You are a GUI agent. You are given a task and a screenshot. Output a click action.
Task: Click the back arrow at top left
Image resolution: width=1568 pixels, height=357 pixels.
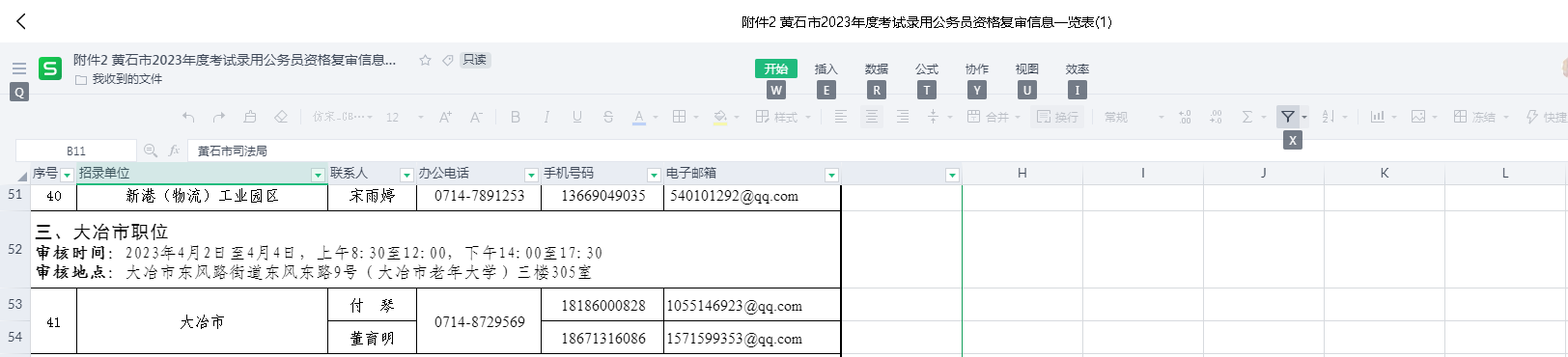point(21,21)
